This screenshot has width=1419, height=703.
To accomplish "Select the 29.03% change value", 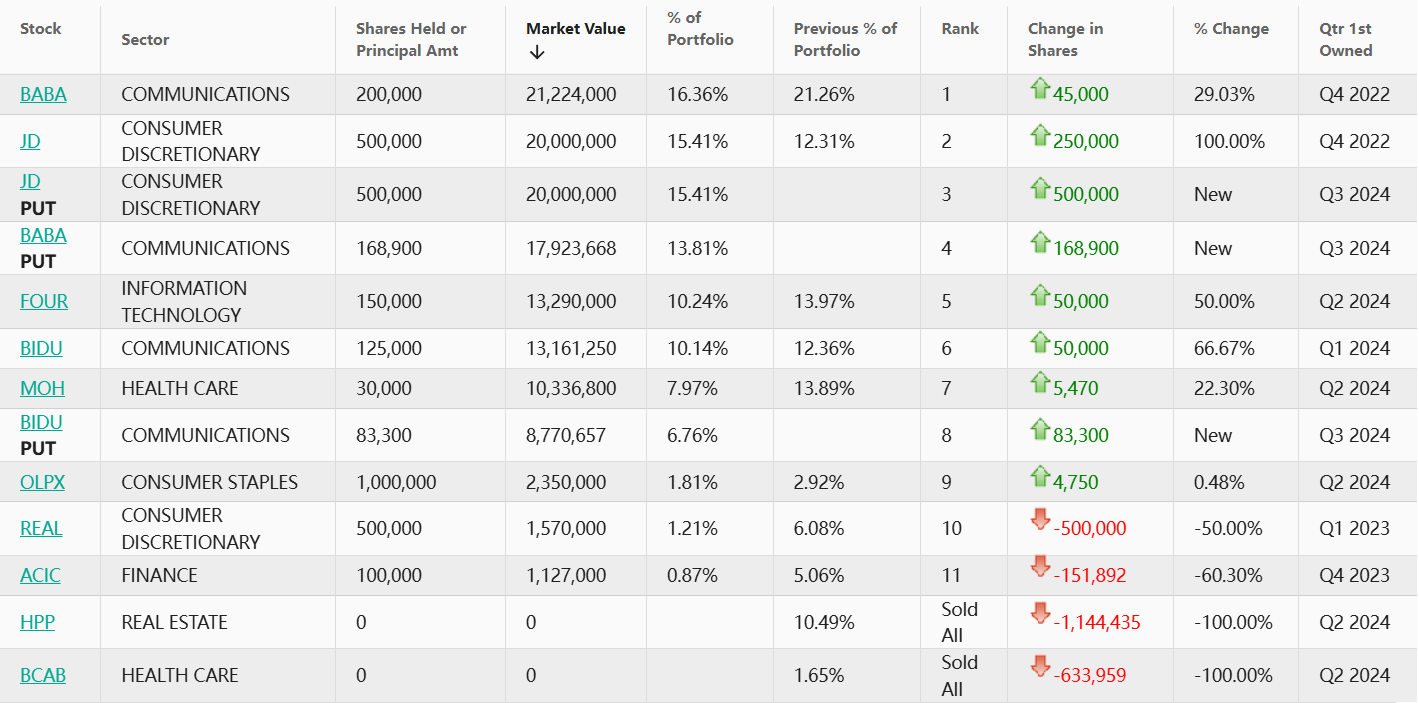I will click(1224, 95).
